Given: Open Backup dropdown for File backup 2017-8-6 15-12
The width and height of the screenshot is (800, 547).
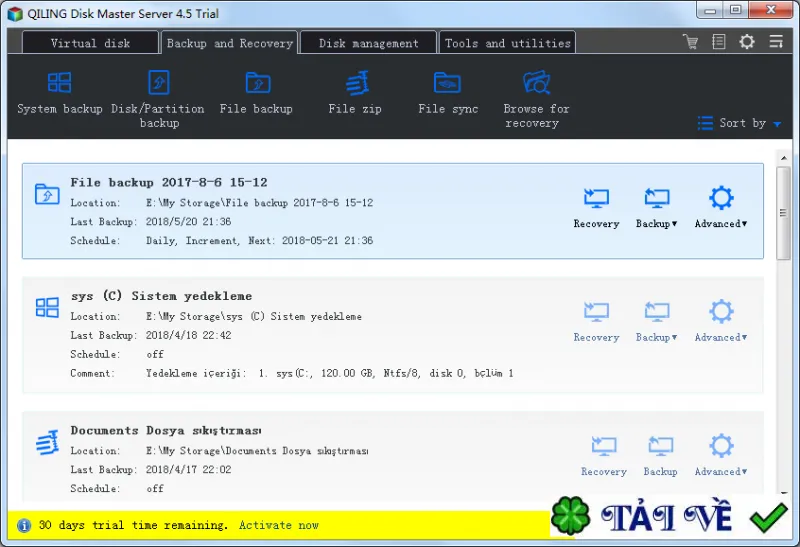Looking at the screenshot, I should (x=657, y=208).
